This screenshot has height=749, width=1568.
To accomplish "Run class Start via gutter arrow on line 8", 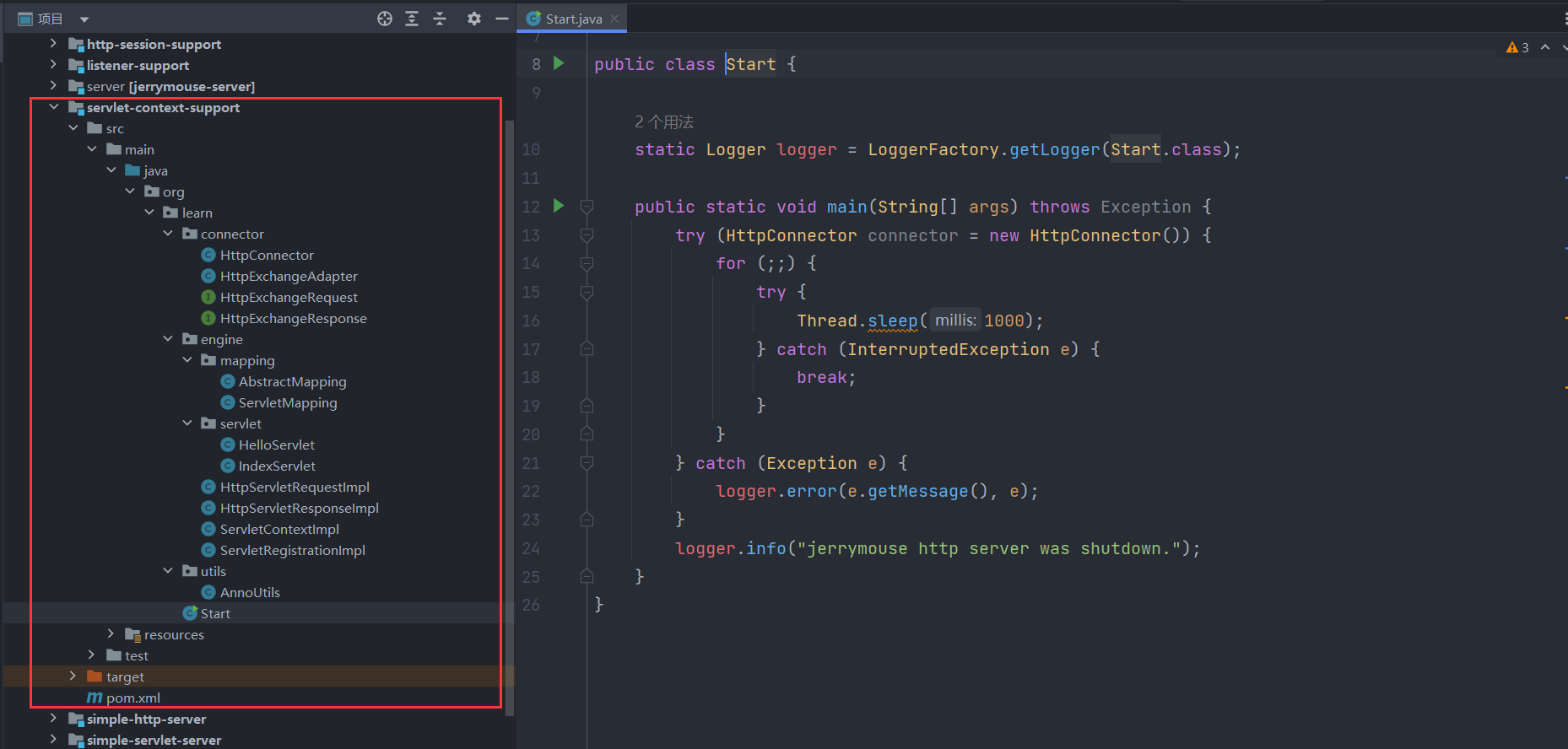I will click(x=558, y=63).
